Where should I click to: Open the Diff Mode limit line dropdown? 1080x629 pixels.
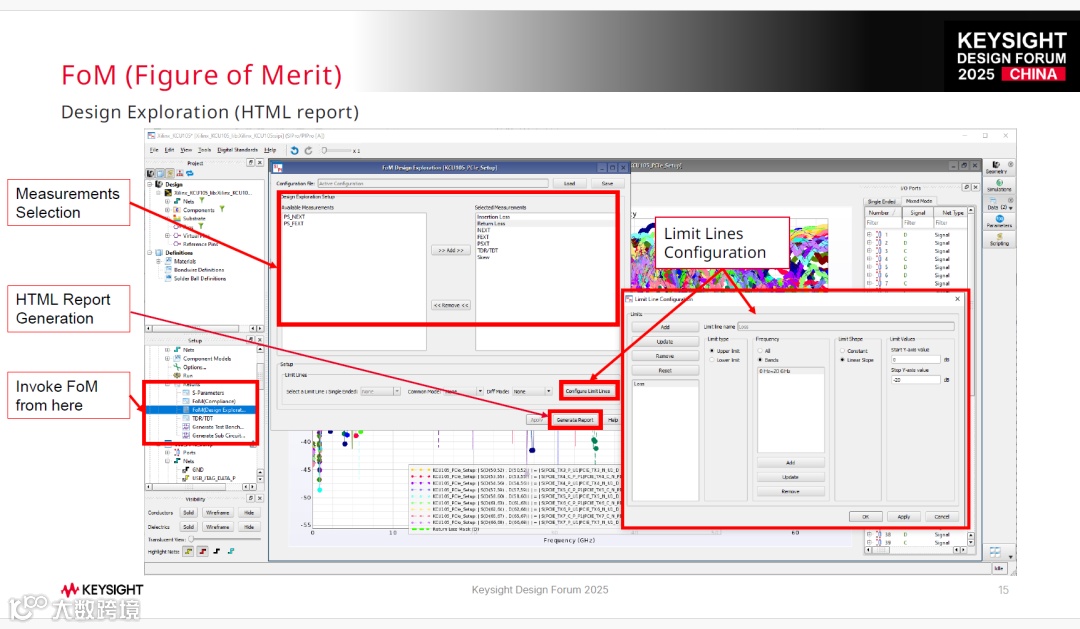532,391
